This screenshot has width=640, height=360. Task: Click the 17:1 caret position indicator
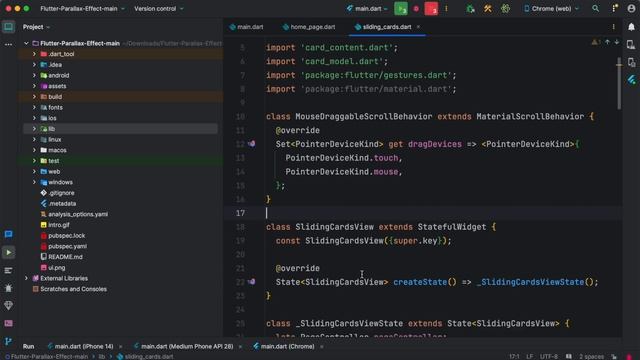pos(514,356)
